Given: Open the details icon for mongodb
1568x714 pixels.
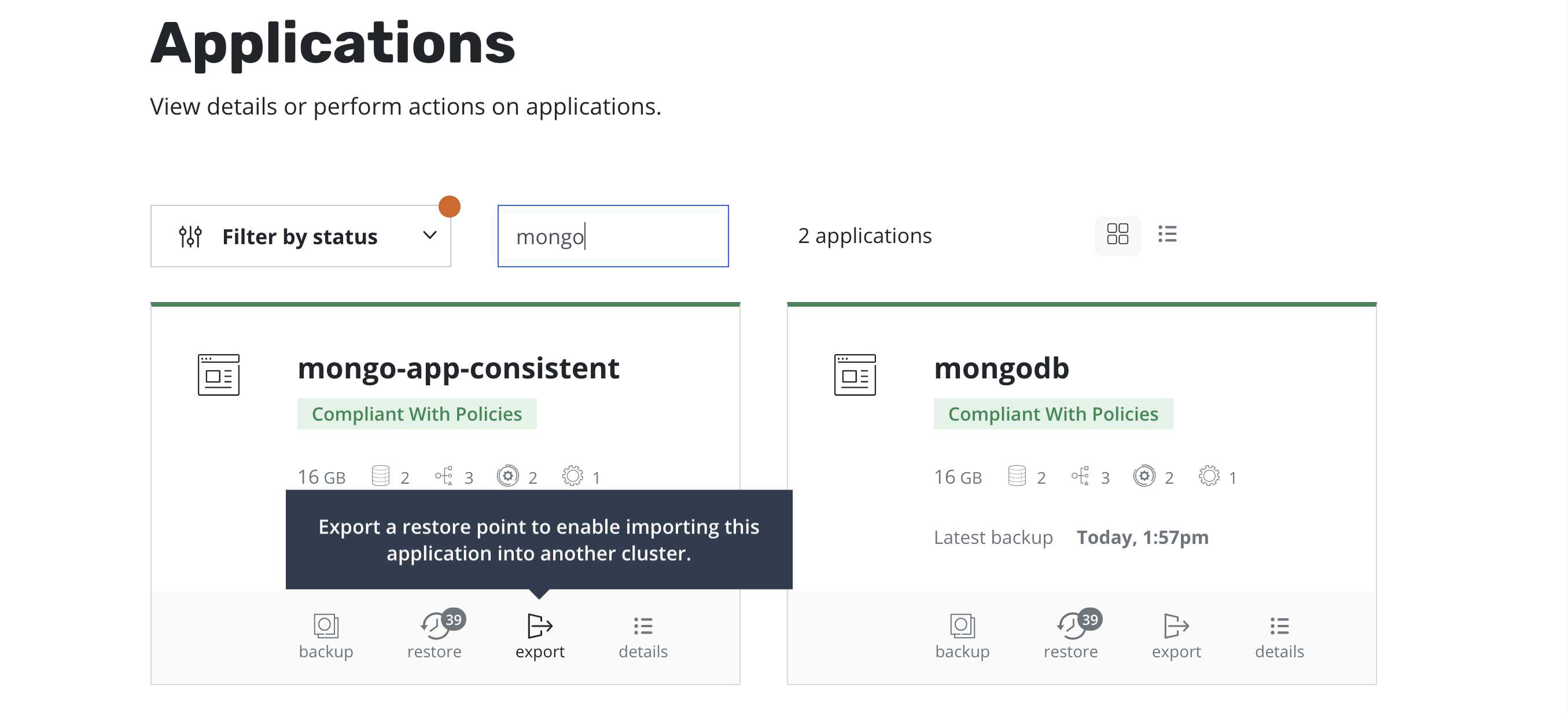Looking at the screenshot, I should pos(1278,627).
